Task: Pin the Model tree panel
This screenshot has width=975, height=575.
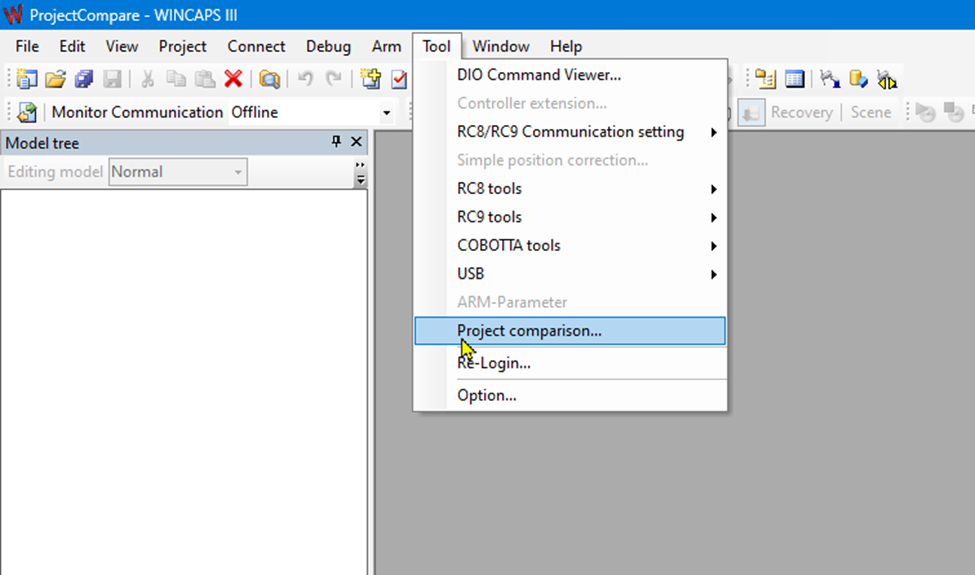Action: click(336, 142)
